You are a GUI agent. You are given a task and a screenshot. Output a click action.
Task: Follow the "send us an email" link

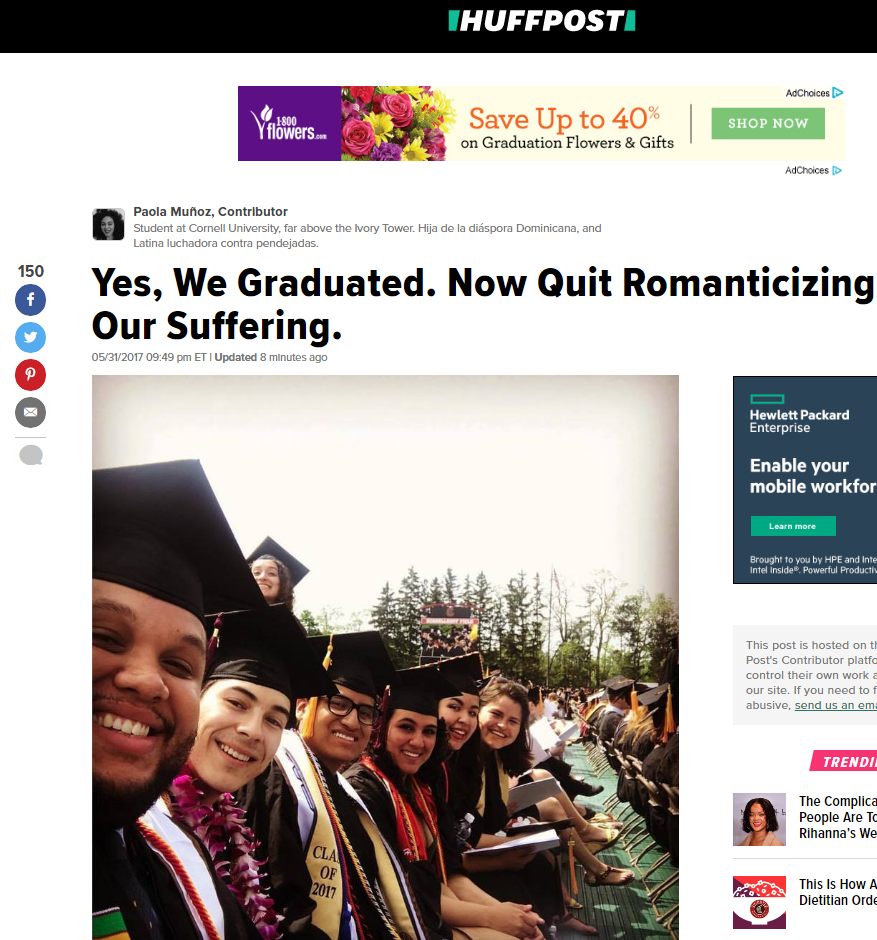coord(835,705)
